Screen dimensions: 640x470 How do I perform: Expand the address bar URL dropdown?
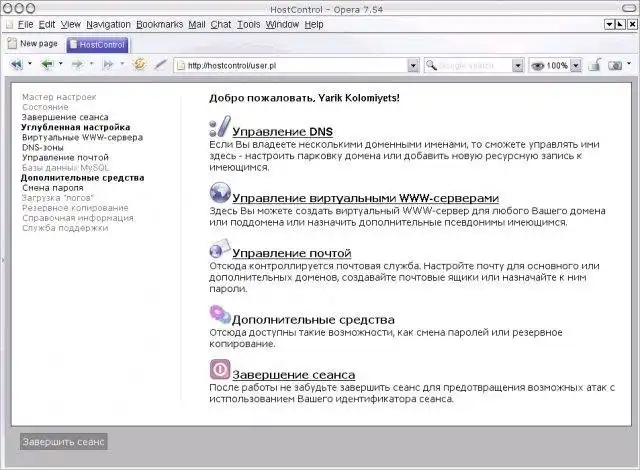click(413, 65)
